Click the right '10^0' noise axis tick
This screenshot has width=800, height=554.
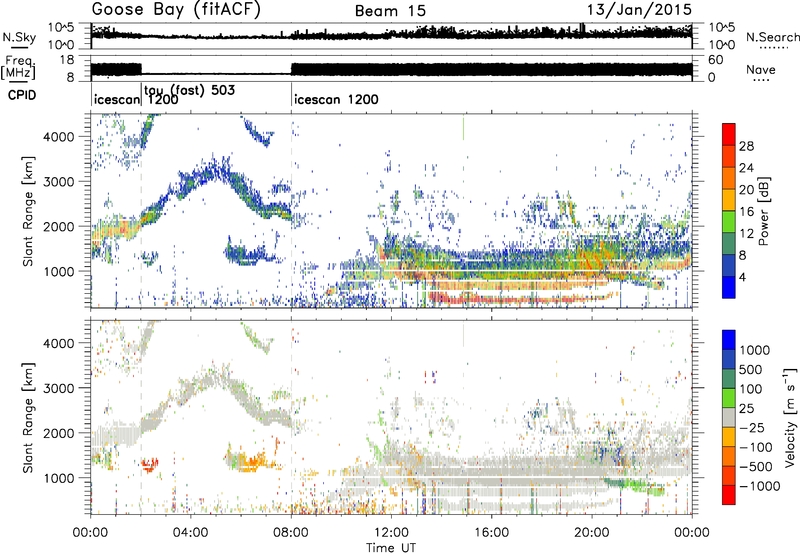(x=721, y=45)
